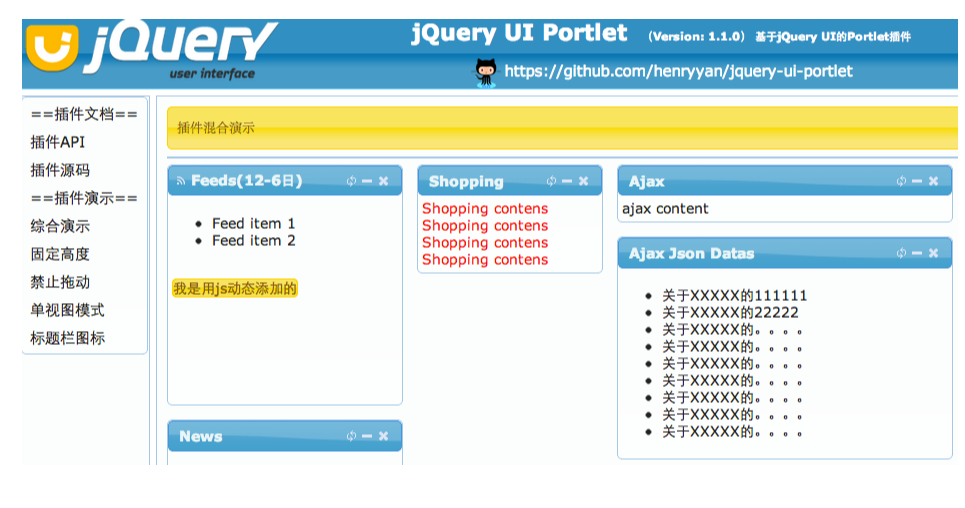Click 关于XXXXX的111111 list item
The height and width of the screenshot is (508, 965).
tap(734, 296)
